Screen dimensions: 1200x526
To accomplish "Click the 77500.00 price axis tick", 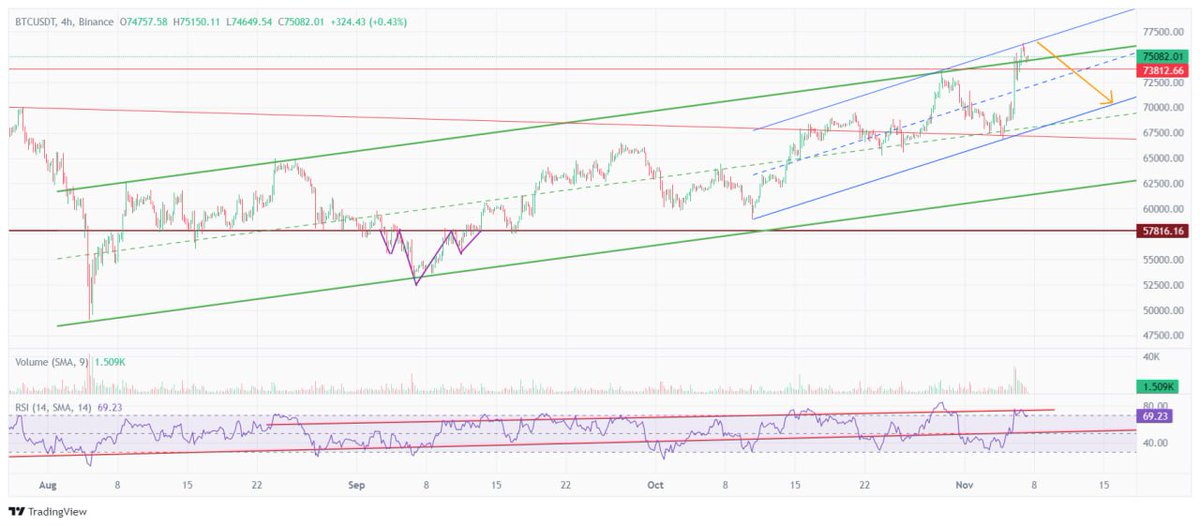I will pyautogui.click(x=1165, y=32).
